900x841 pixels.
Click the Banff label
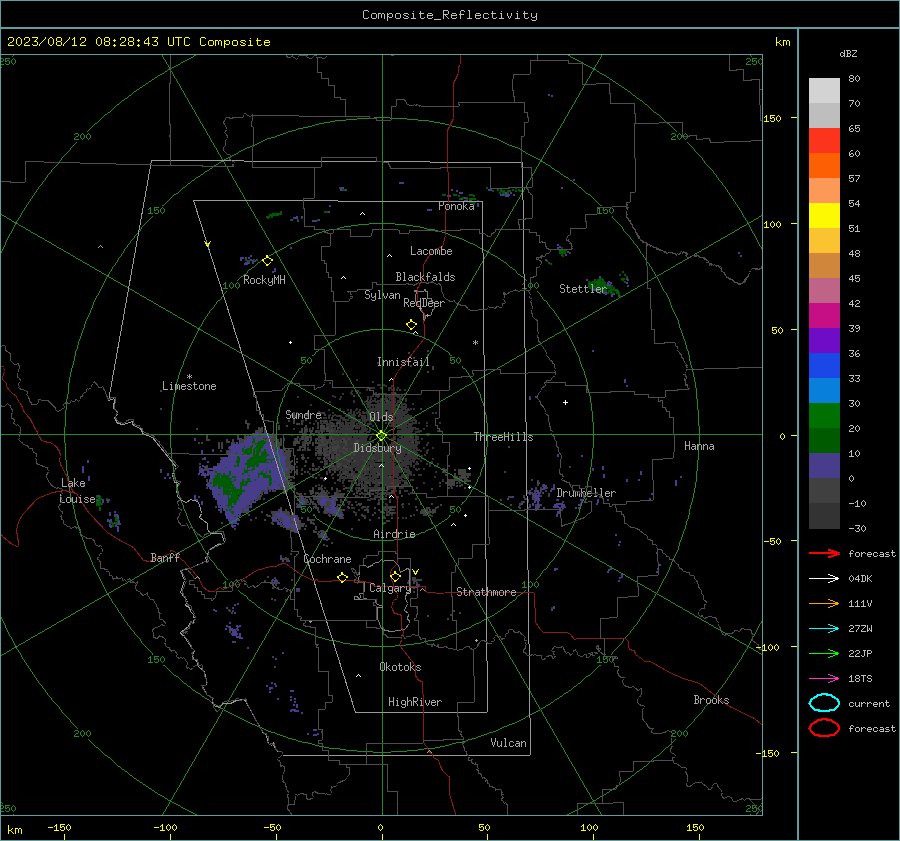165,557
